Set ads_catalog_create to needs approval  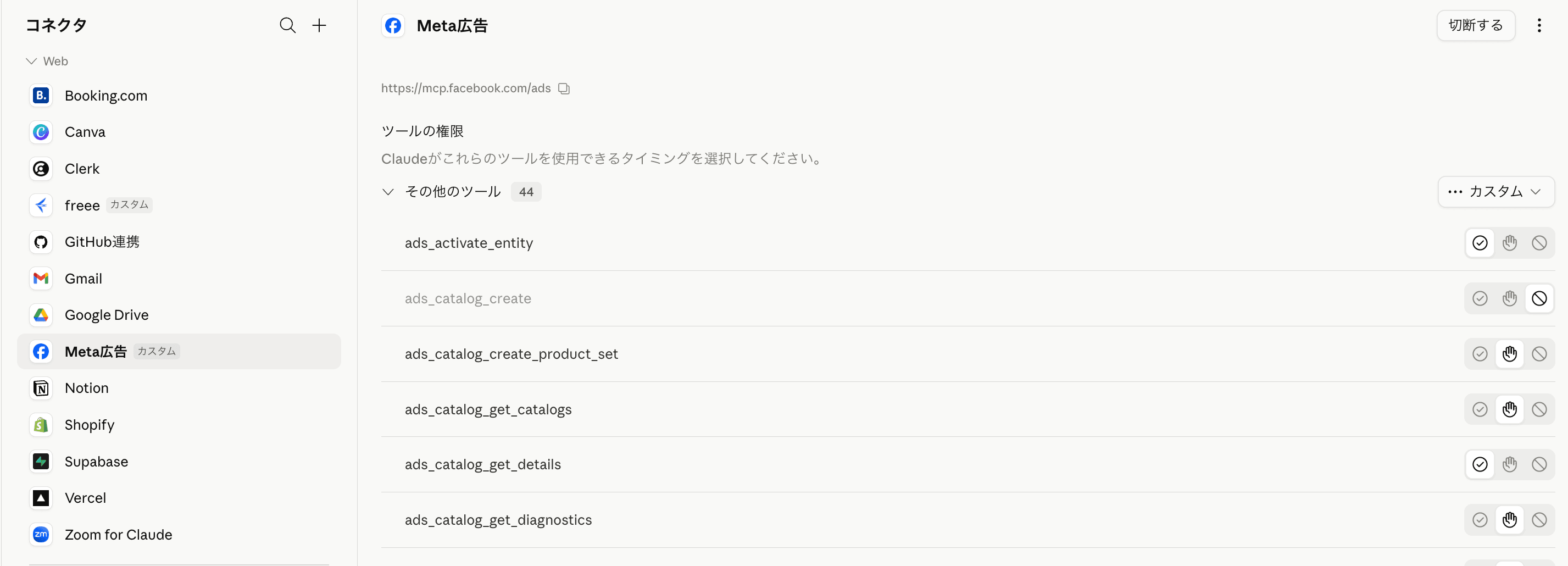point(1510,298)
